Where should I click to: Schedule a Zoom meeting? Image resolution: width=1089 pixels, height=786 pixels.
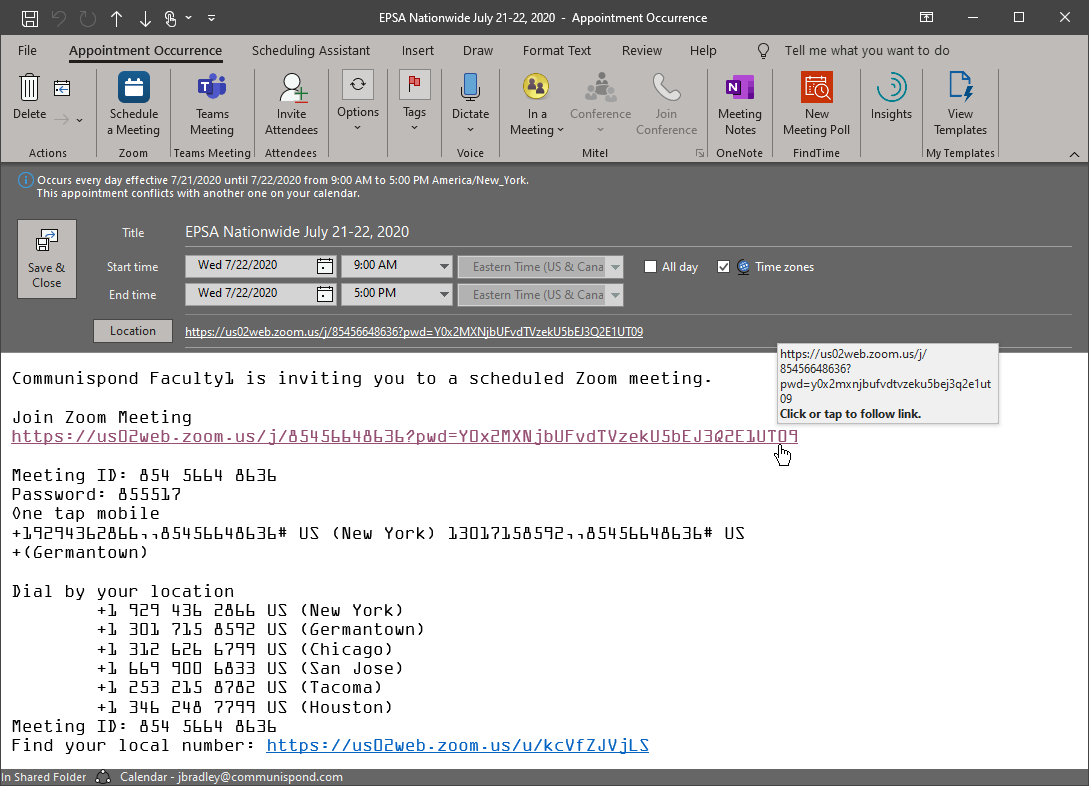point(133,104)
